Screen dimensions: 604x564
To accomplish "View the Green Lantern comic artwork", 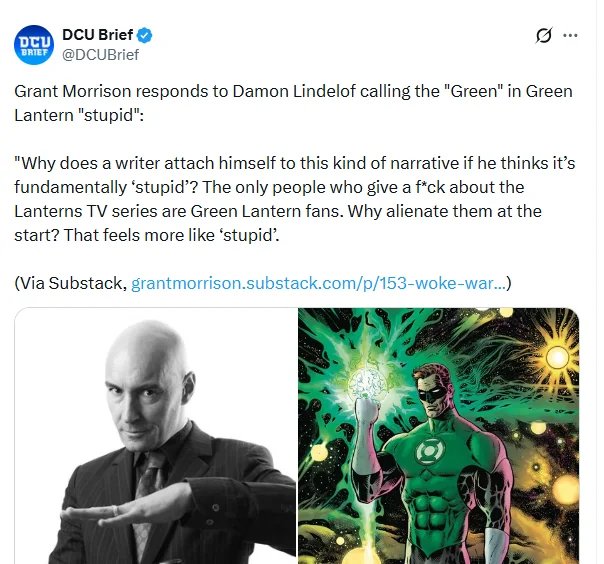I will [x=439, y=436].
